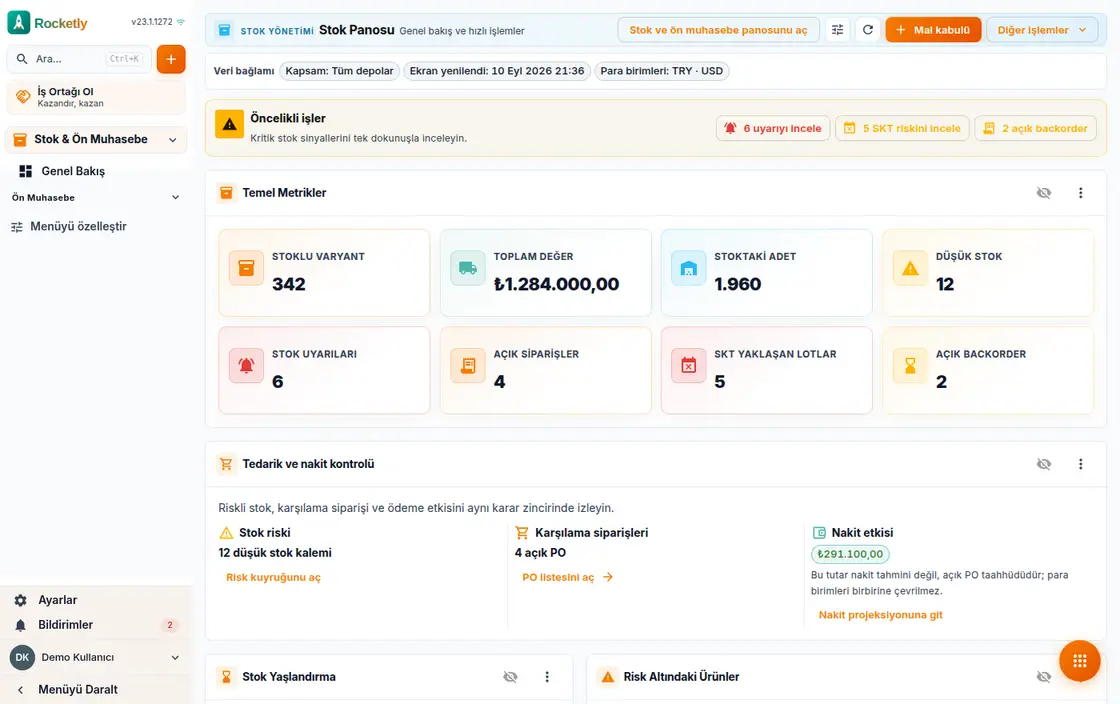1120x704 pixels.
Task: Open Tedarik ve nakit kontrolü three-dot menu
Action: click(x=1080, y=464)
